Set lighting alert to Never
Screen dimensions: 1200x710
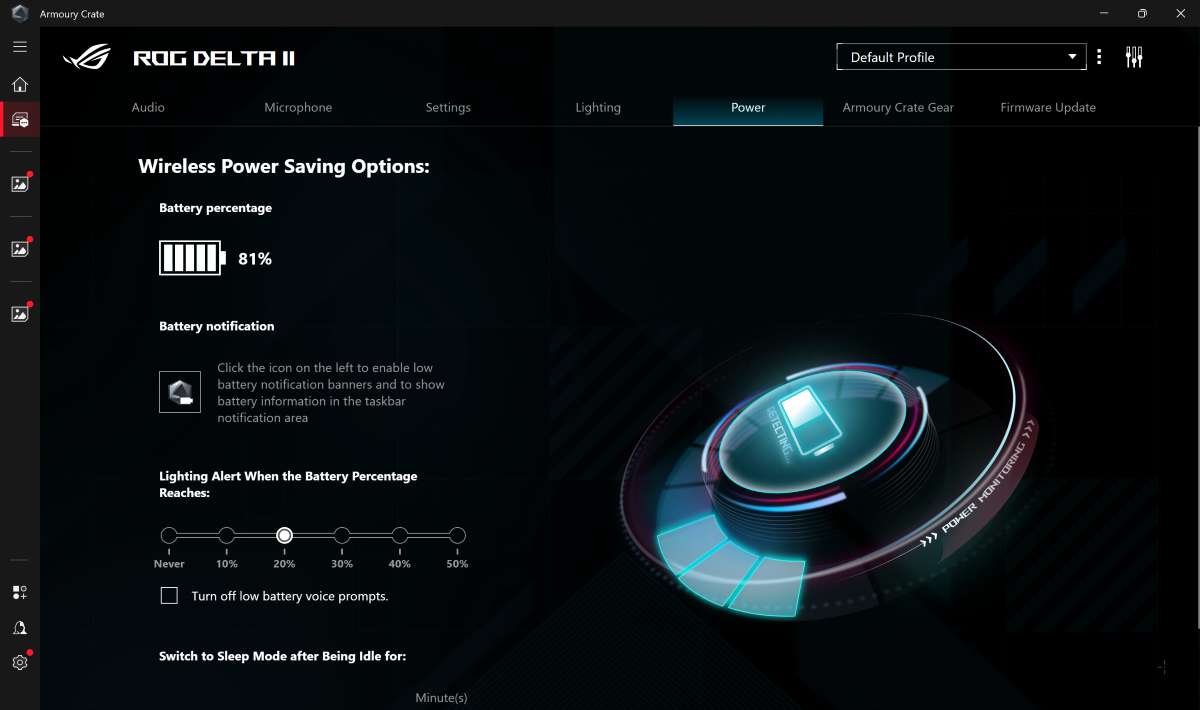pyautogui.click(x=169, y=536)
